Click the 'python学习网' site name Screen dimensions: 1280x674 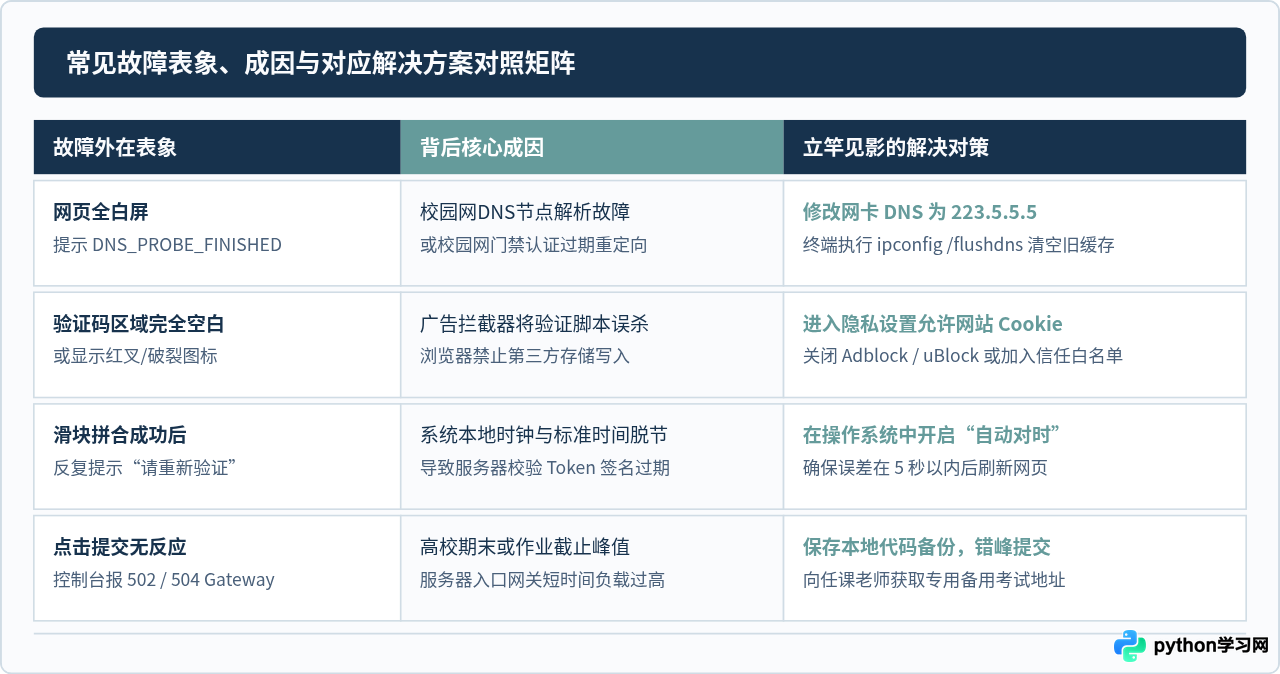pos(1211,646)
